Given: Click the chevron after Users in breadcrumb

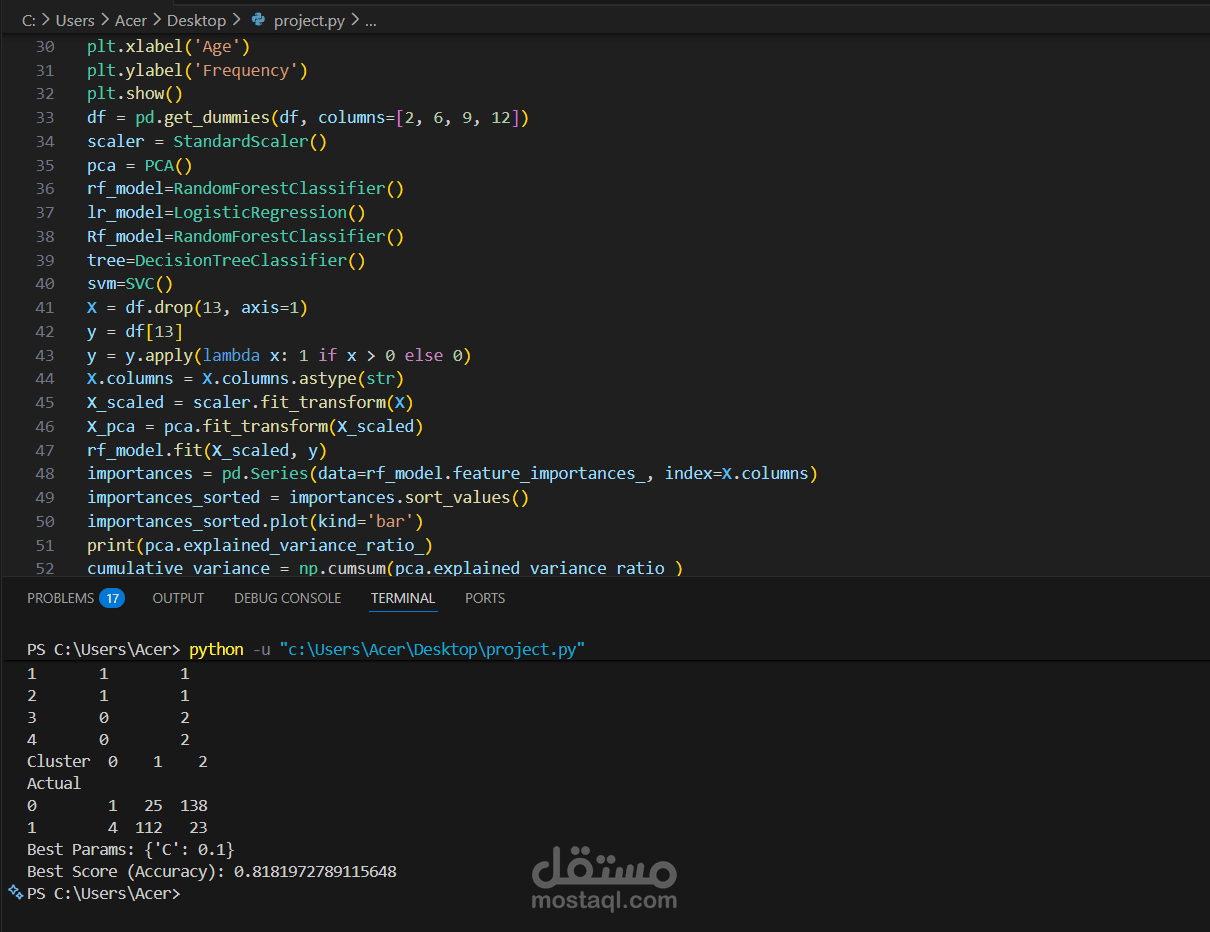Looking at the screenshot, I should coord(104,20).
